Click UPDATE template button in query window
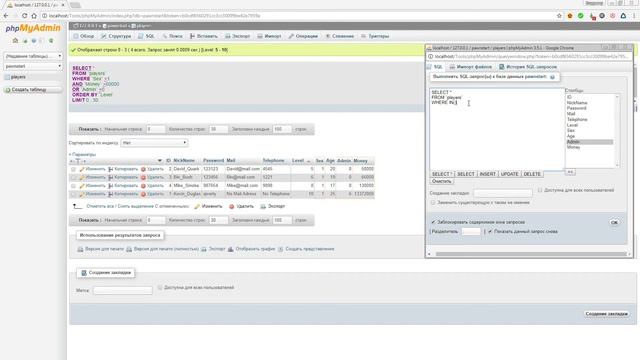Screen dimensions: 640x360 tap(509, 174)
